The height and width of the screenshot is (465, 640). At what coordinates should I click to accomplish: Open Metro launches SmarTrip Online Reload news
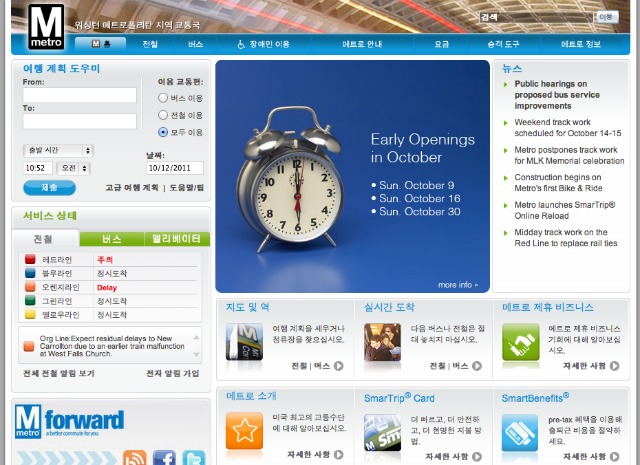pos(564,210)
